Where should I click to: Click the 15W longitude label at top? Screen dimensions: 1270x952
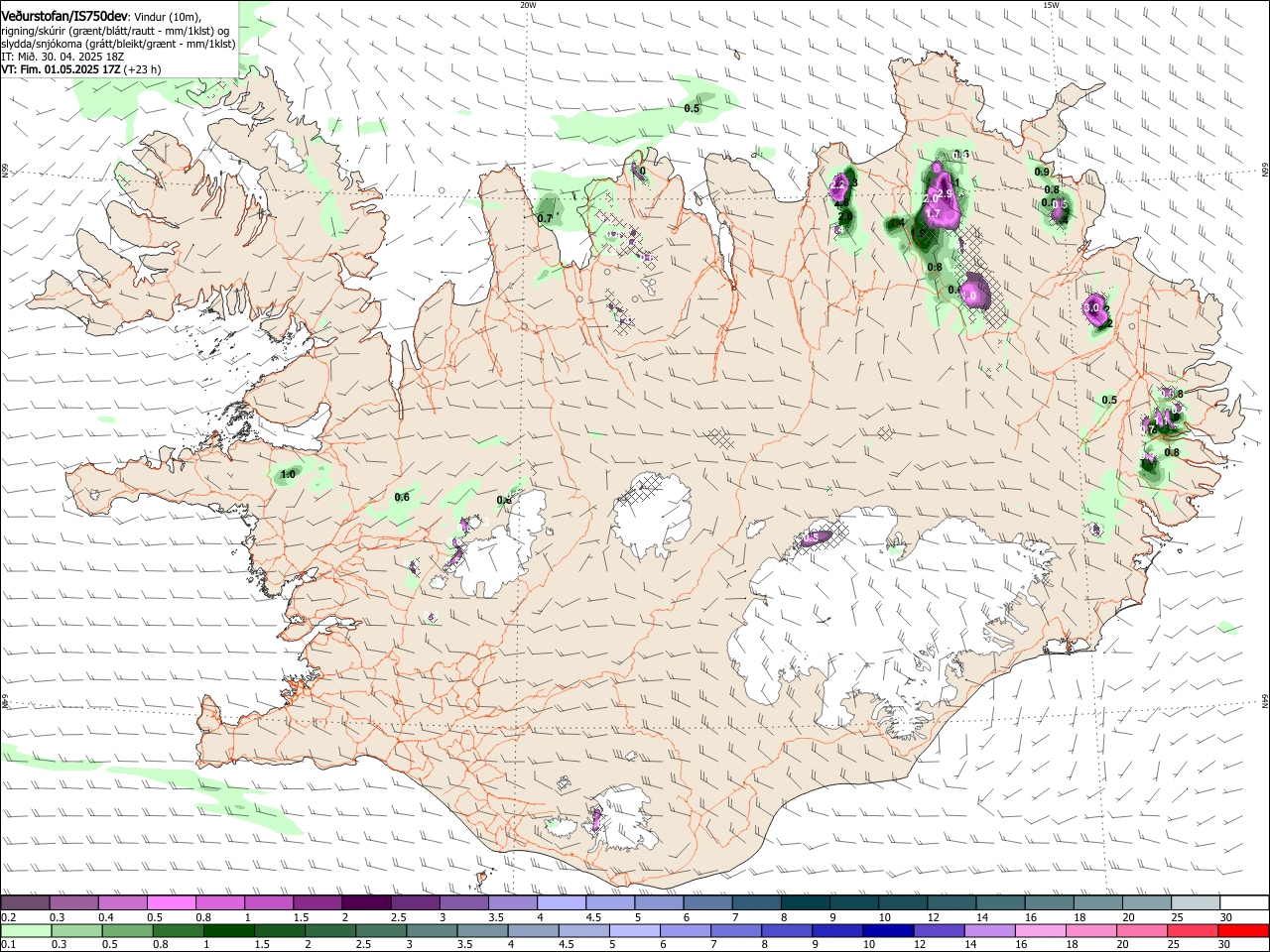[1051, 4]
